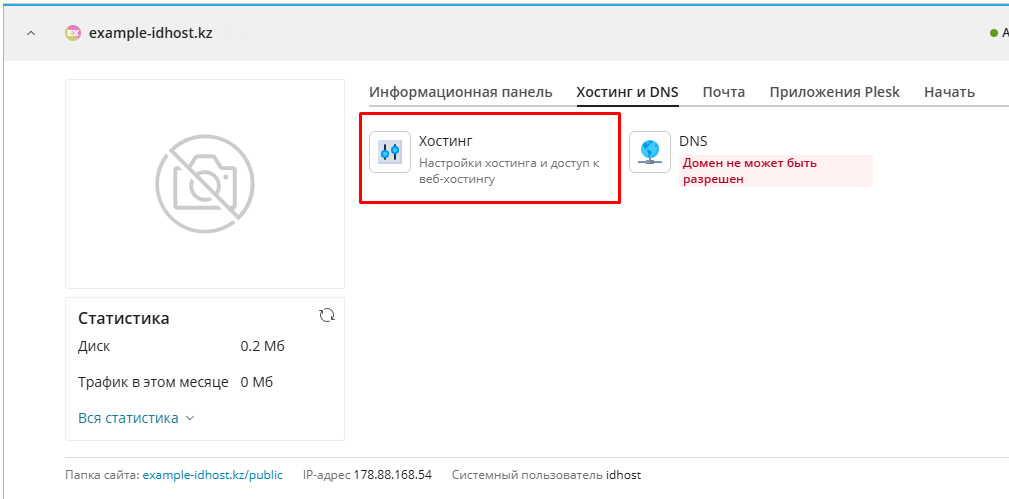Click the IP address 178.88.168.54
The height and width of the screenshot is (499, 1009).
(x=392, y=474)
